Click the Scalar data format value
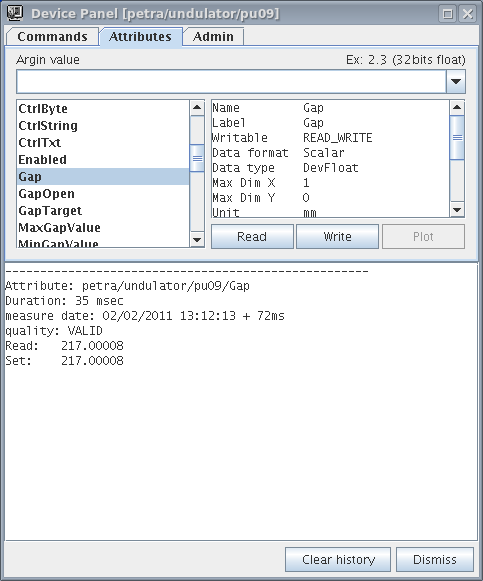Screen dimensions: 483x581 [324, 153]
